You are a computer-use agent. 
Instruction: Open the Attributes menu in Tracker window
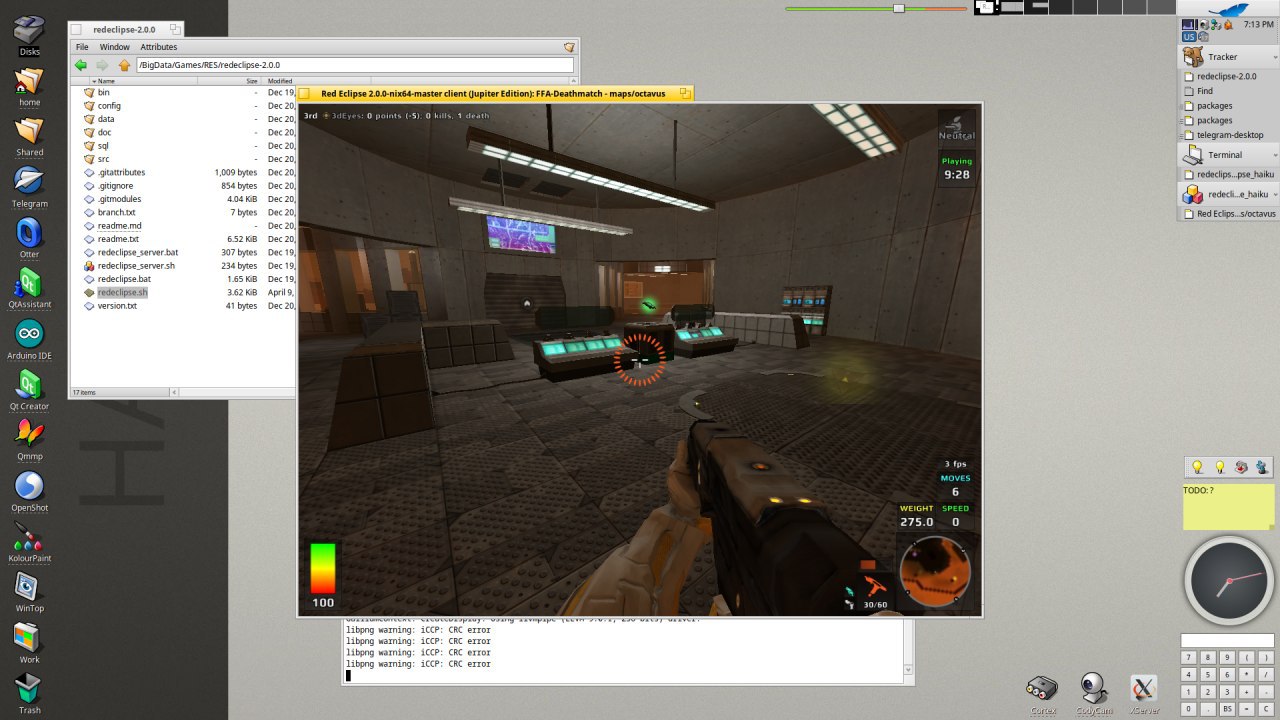click(x=158, y=47)
